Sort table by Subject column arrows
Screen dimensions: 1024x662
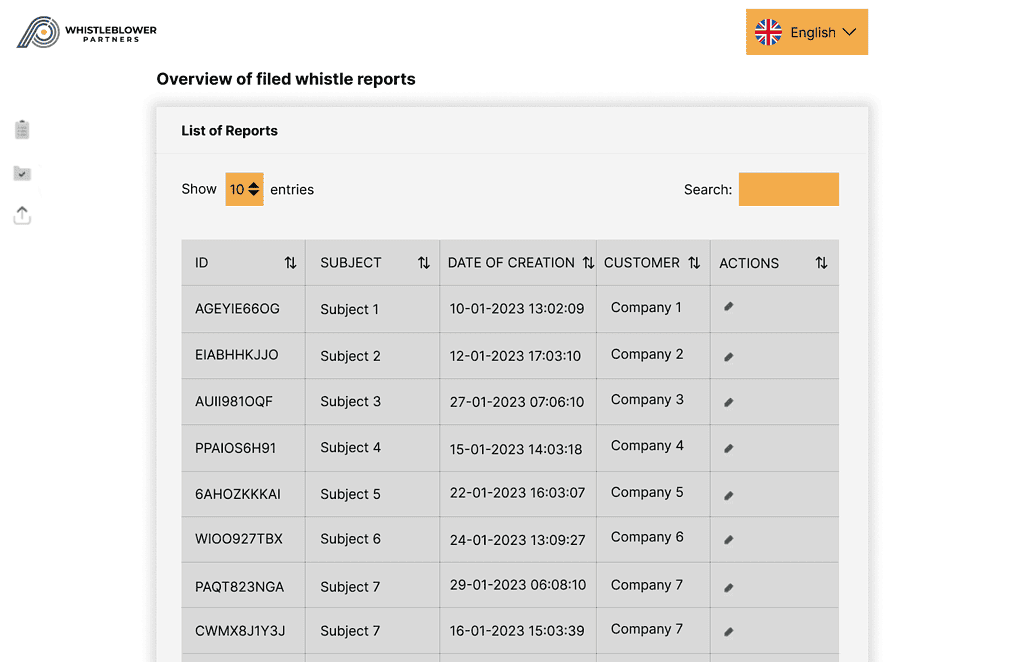pyautogui.click(x=424, y=262)
